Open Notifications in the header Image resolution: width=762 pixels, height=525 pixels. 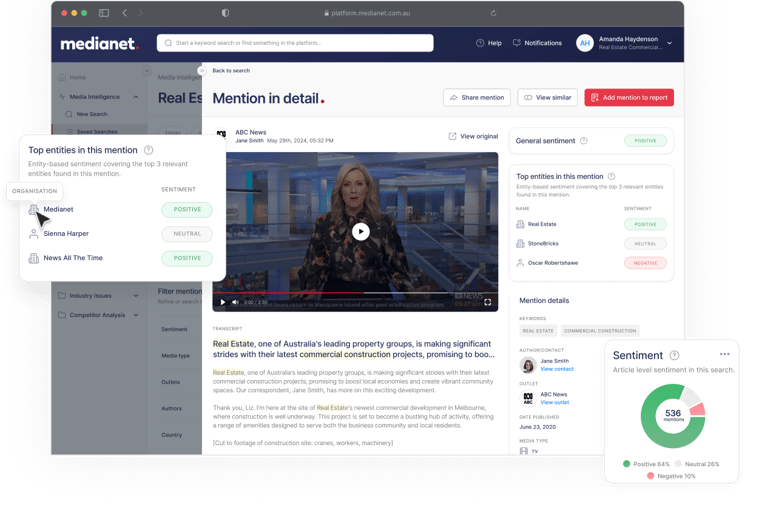537,43
